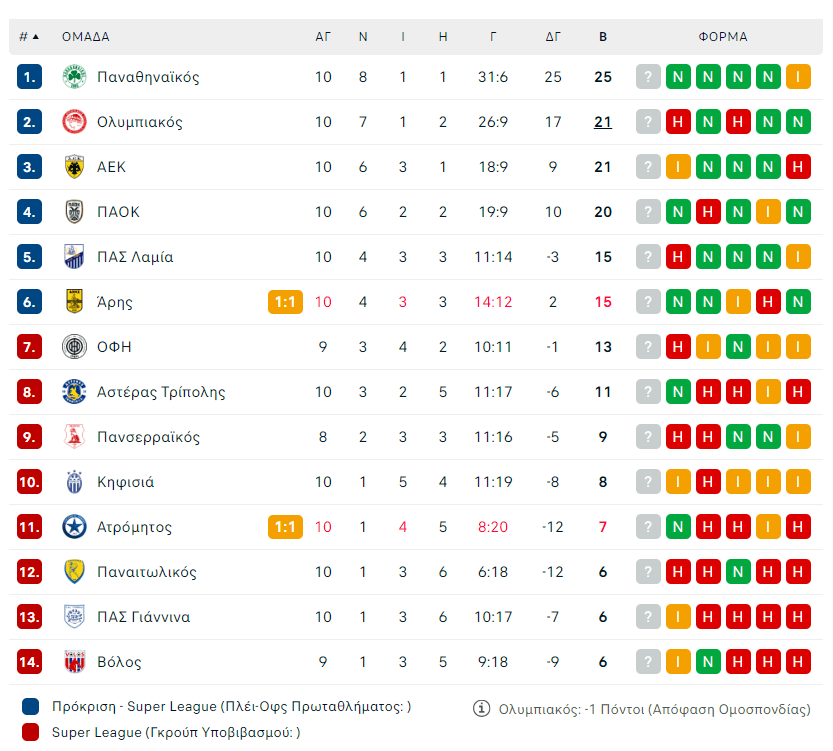The height and width of the screenshot is (751, 833).
Task: Sort standings by the points column Β
Action: pyautogui.click(x=602, y=37)
